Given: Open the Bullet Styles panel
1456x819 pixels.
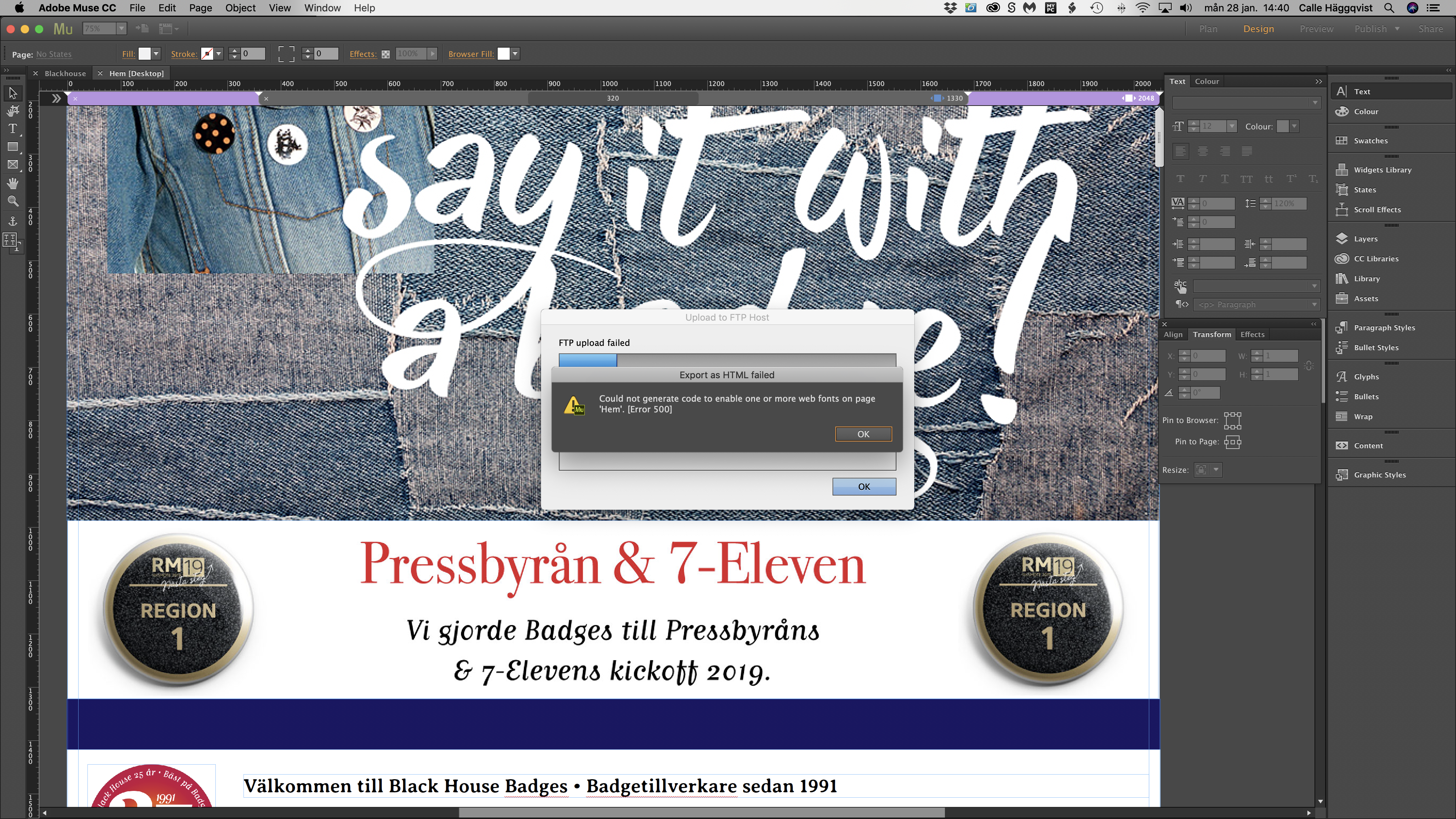Looking at the screenshot, I should pos(1391,348).
